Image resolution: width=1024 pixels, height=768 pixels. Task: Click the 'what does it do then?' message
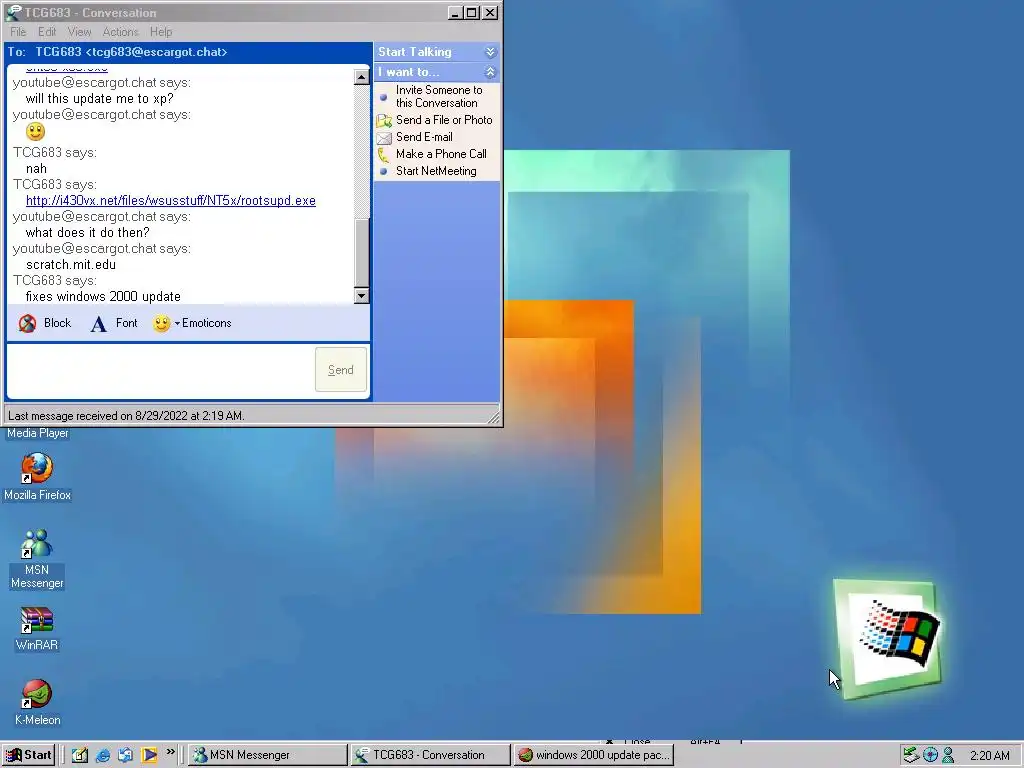(x=88, y=232)
